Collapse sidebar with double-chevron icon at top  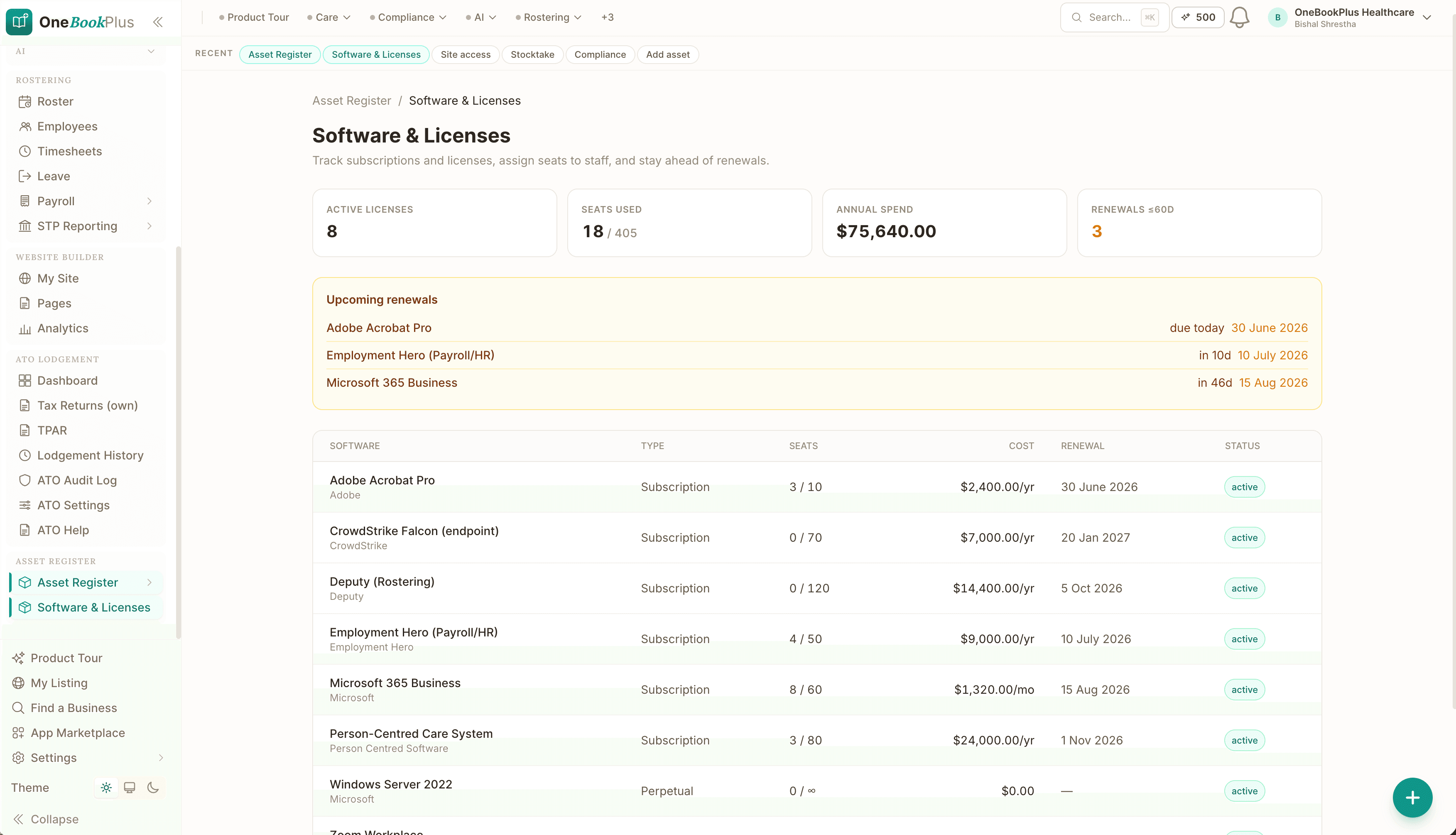(158, 22)
